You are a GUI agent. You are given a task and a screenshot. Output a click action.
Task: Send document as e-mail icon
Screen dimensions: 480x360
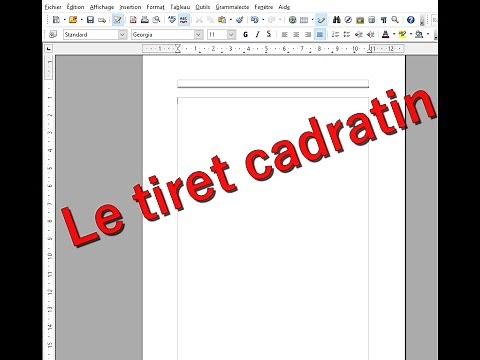click(102, 20)
